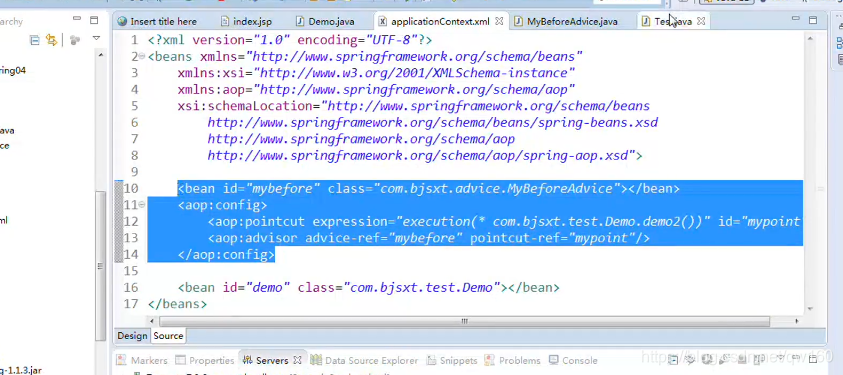Image resolution: width=843 pixels, height=375 pixels.
Task: Open the Markers view tab
Action: 143,360
